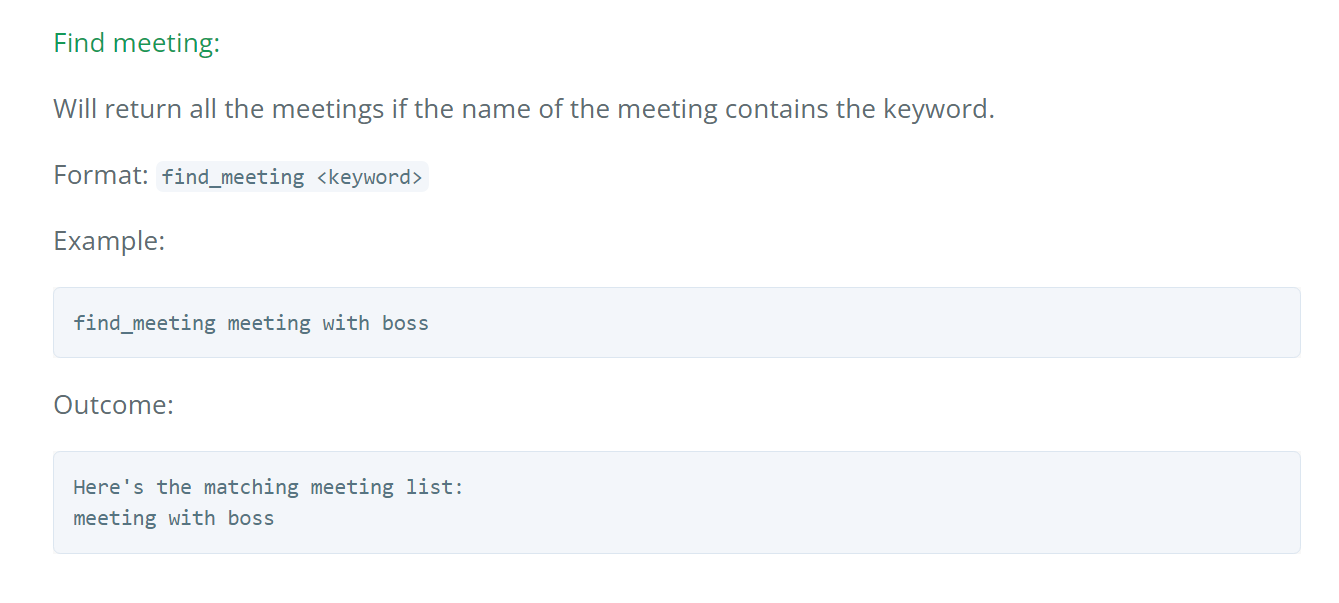Click the inline code find_meeting <keyword>
This screenshot has width=1339, height=603.
pyautogui.click(x=292, y=177)
